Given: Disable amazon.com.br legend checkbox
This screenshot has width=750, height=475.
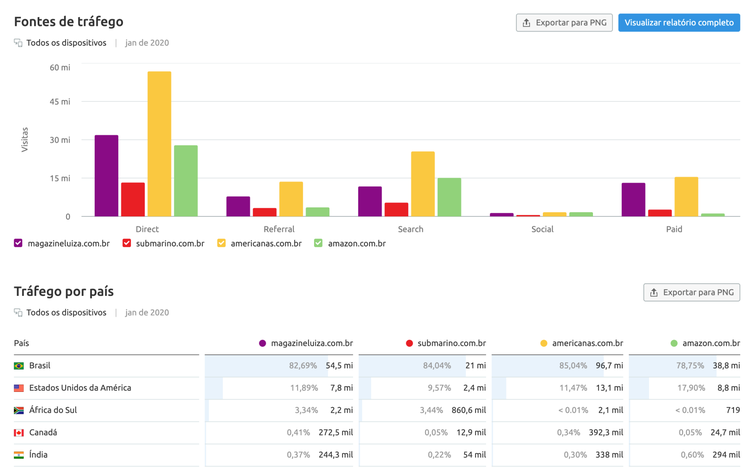Looking at the screenshot, I should click(318, 243).
